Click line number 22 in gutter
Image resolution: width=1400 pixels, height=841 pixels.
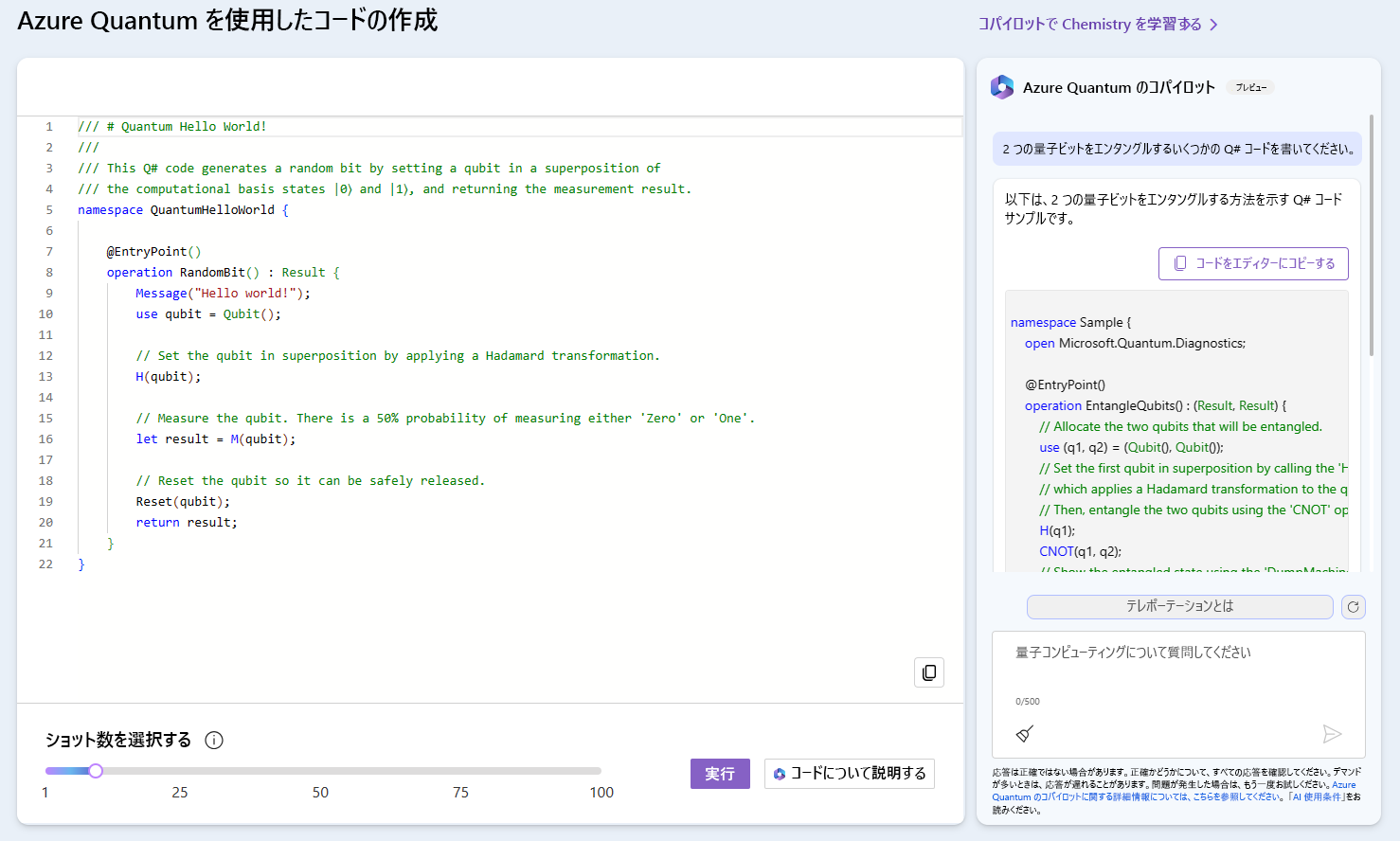[45, 564]
